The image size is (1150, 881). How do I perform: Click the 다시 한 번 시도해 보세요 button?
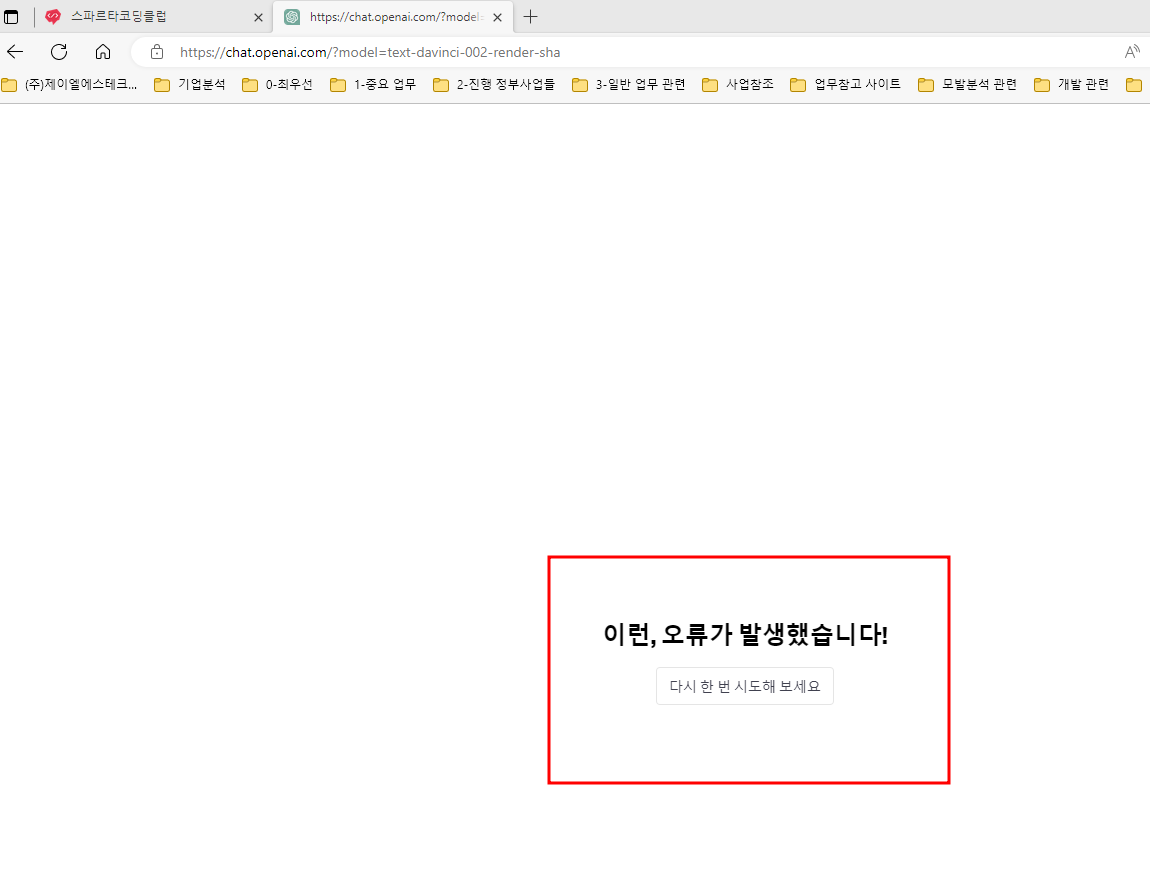point(744,686)
